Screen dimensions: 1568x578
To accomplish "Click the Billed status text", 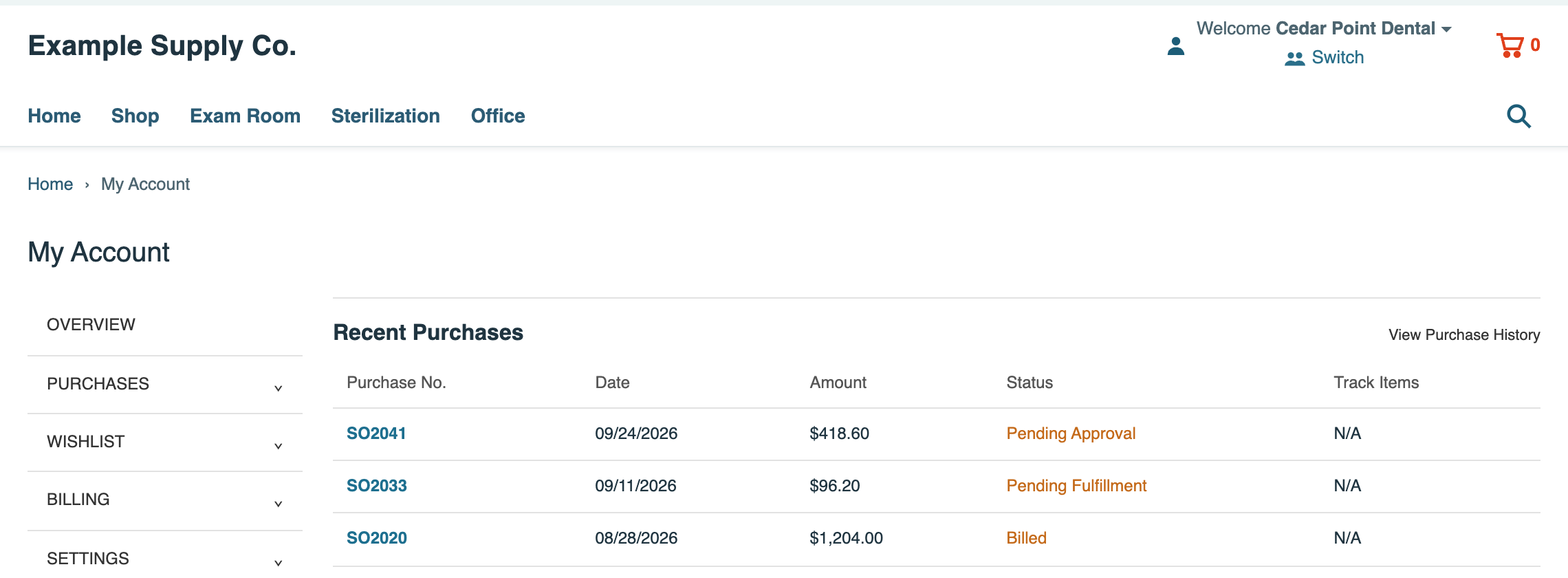I will point(1026,538).
